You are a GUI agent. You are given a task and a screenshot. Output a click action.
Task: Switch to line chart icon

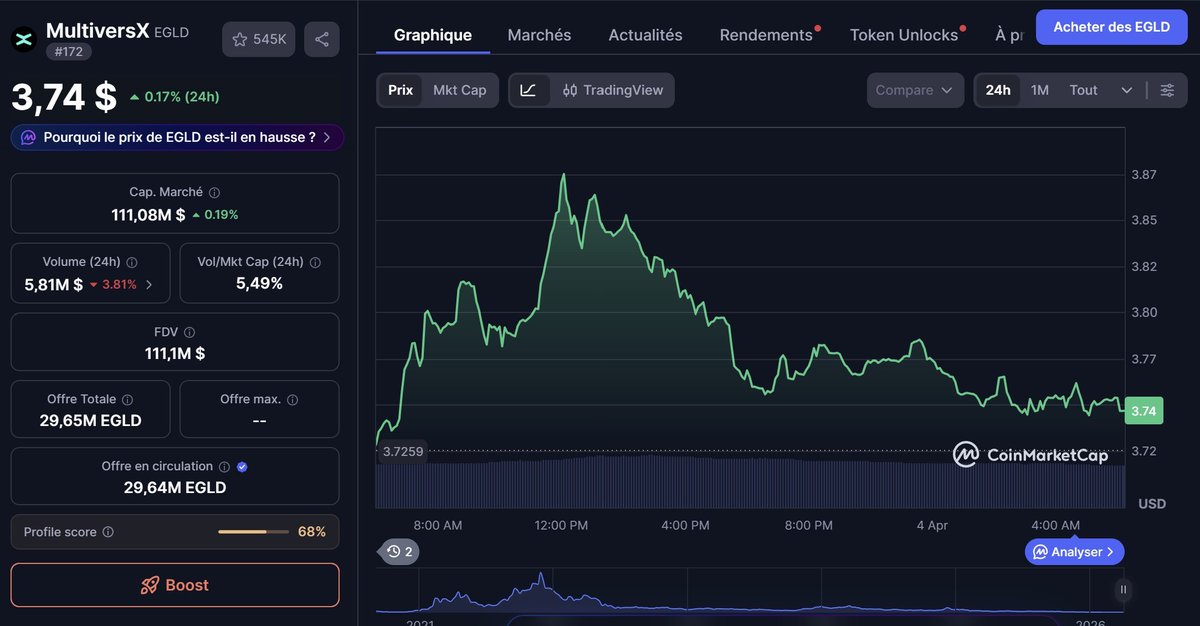(x=528, y=90)
